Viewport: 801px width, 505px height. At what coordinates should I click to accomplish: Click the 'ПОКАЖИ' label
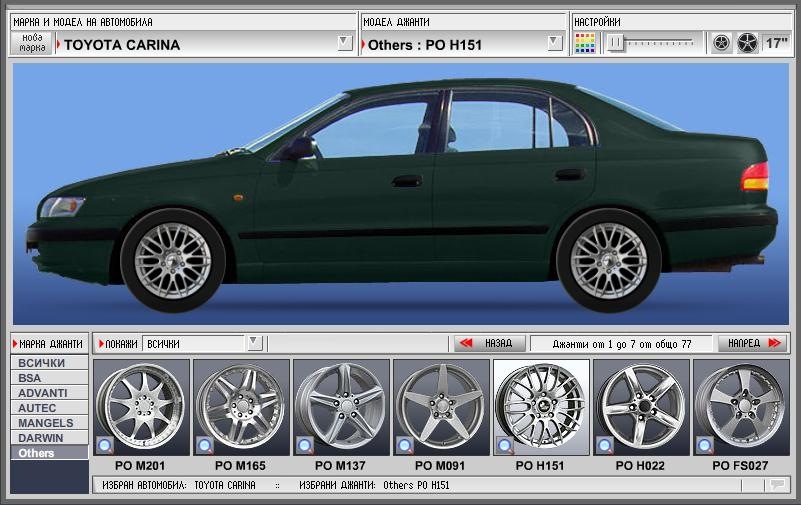[x=121, y=344]
